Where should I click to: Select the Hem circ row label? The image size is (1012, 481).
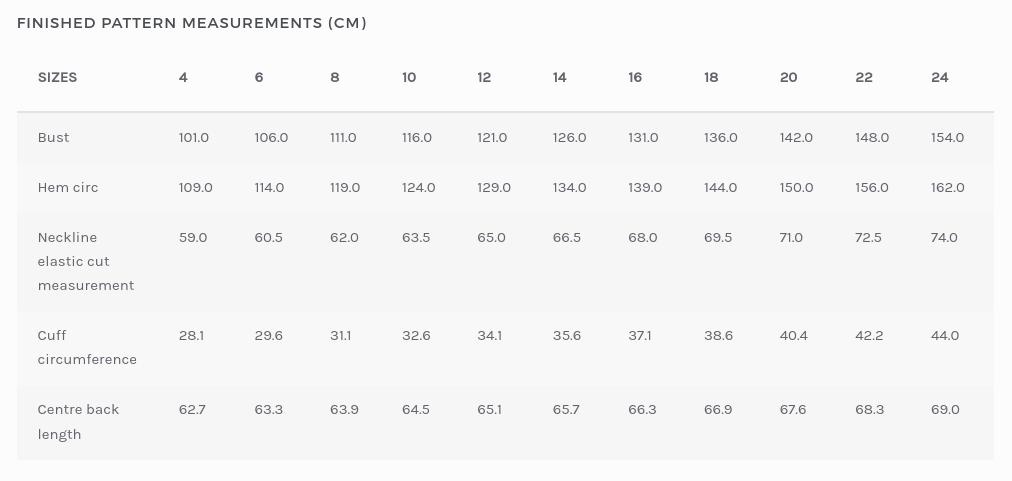(x=68, y=187)
